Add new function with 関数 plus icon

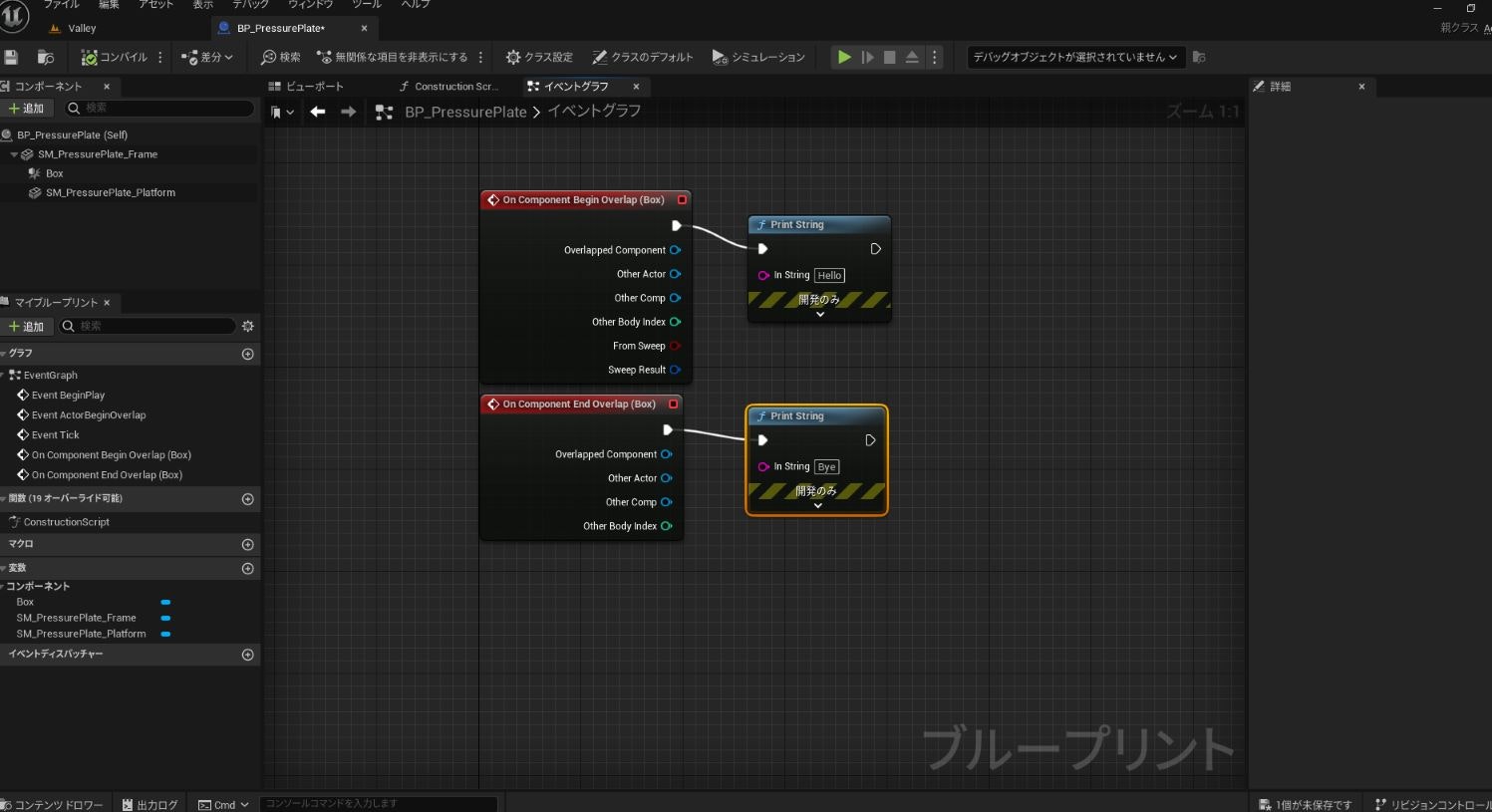[248, 499]
